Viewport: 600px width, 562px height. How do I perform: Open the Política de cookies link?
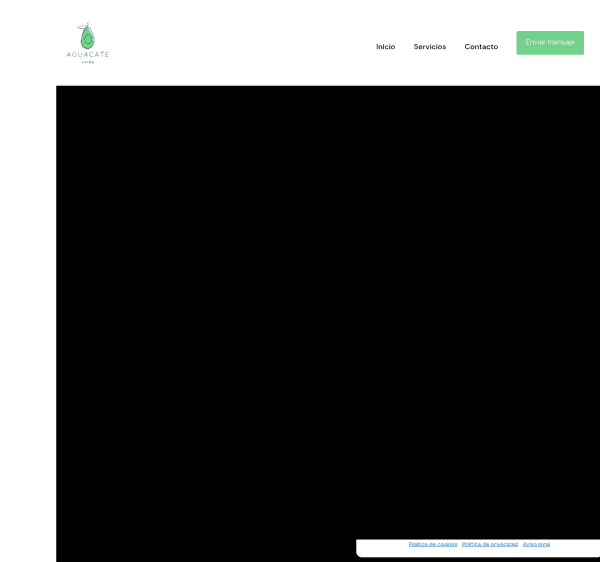click(433, 544)
